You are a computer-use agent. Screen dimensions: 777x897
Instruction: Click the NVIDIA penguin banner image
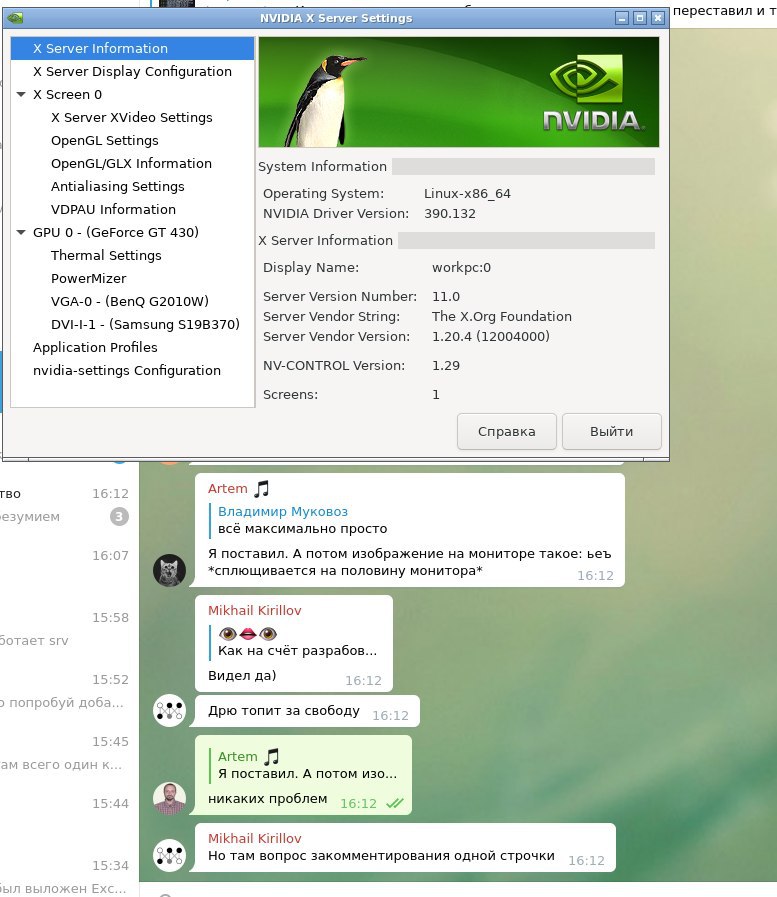(459, 92)
